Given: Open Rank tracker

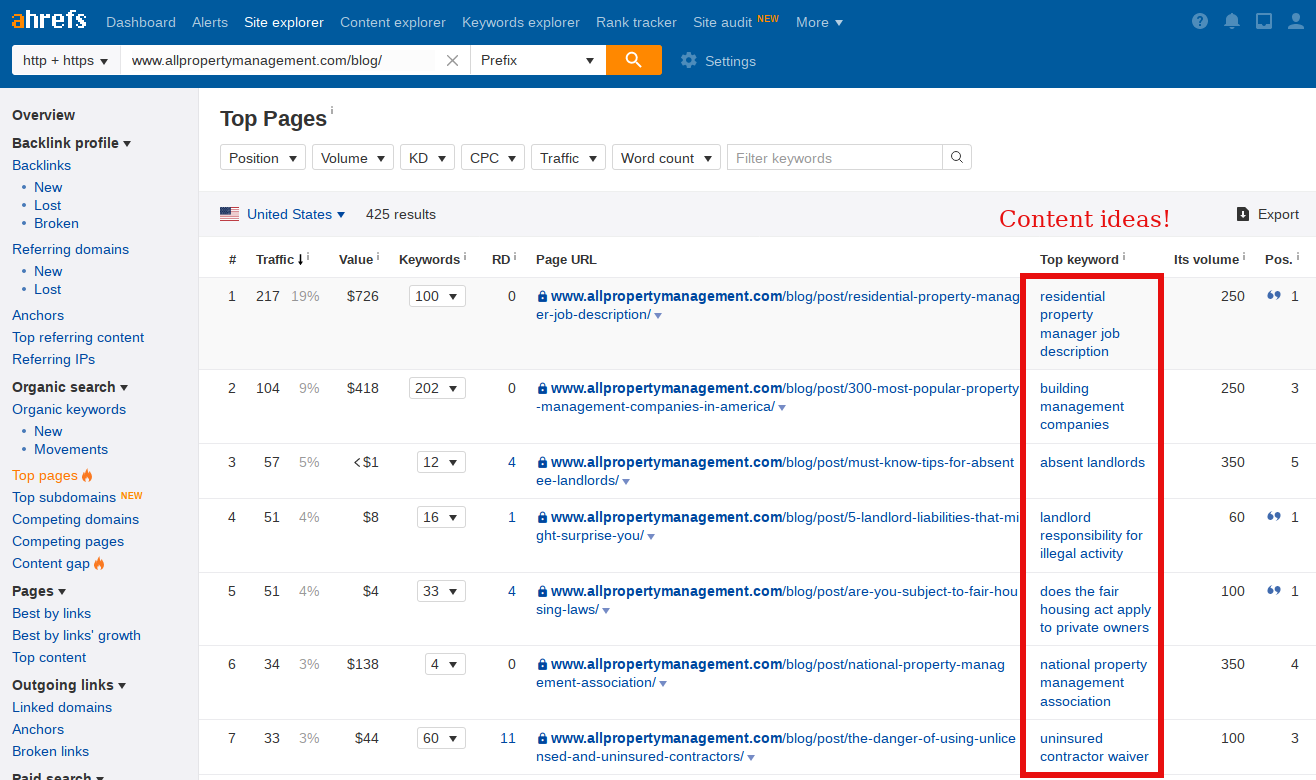Looking at the screenshot, I should pyautogui.click(x=636, y=22).
